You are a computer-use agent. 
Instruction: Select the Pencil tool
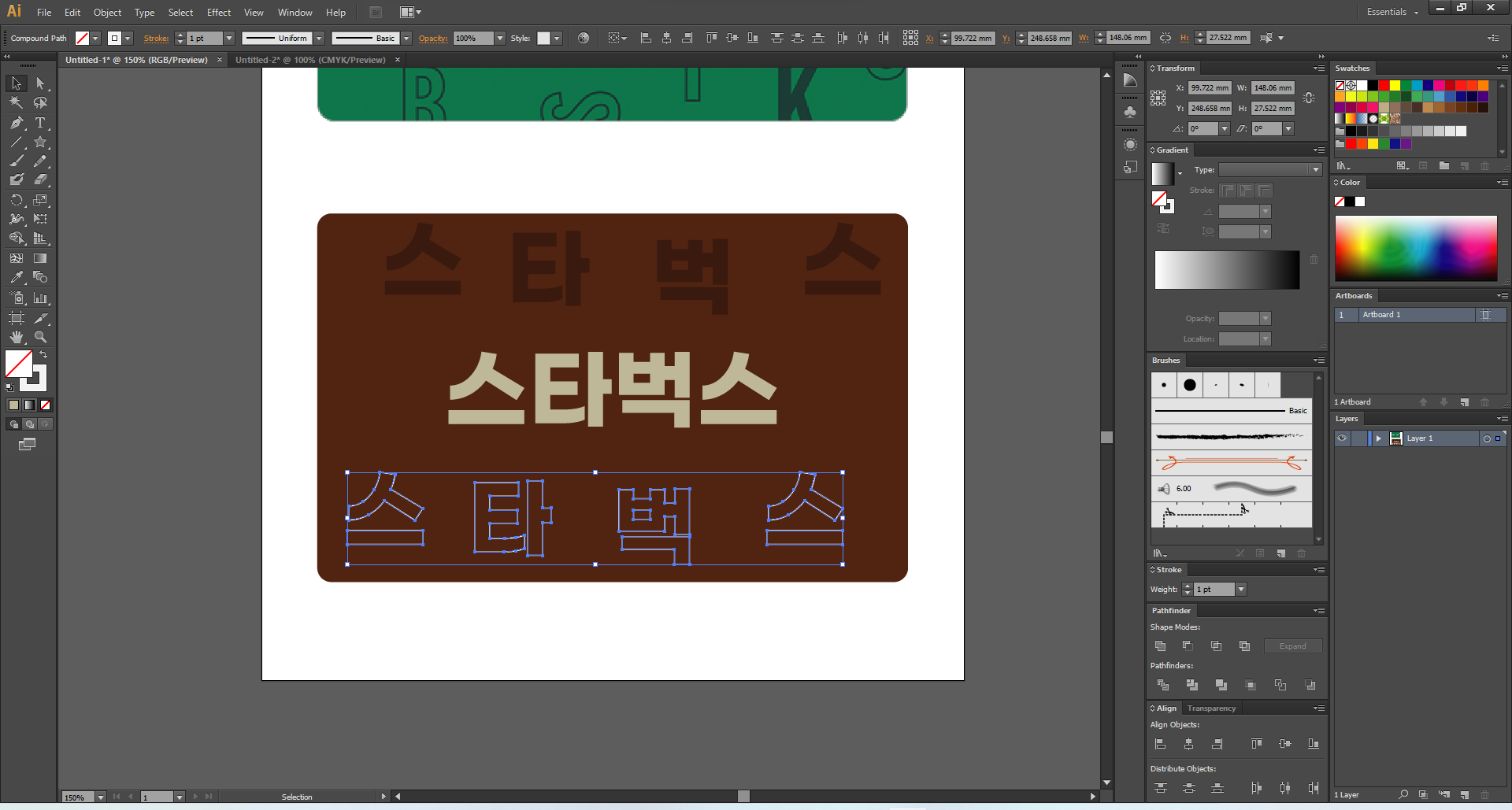pyautogui.click(x=40, y=161)
